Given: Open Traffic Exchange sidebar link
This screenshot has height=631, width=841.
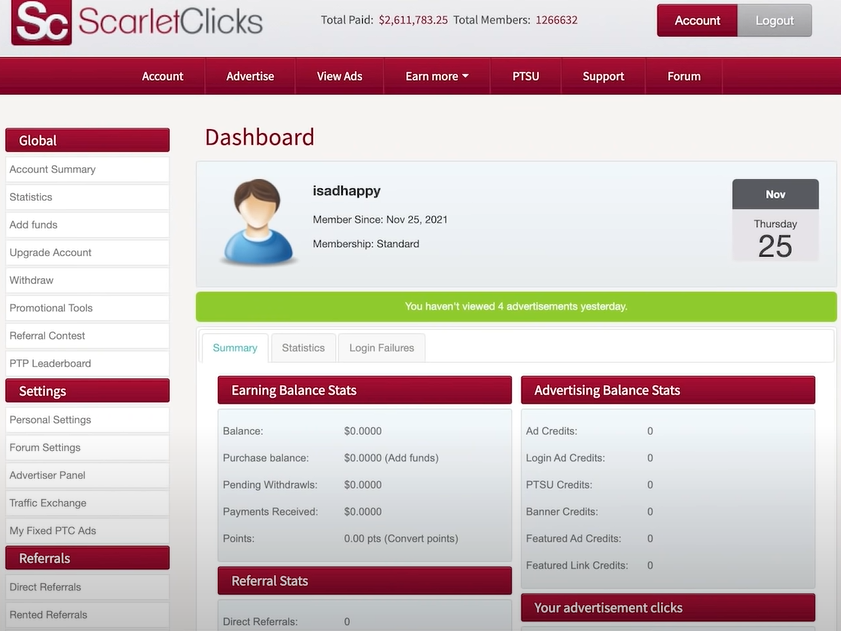Looking at the screenshot, I should coord(87,503).
